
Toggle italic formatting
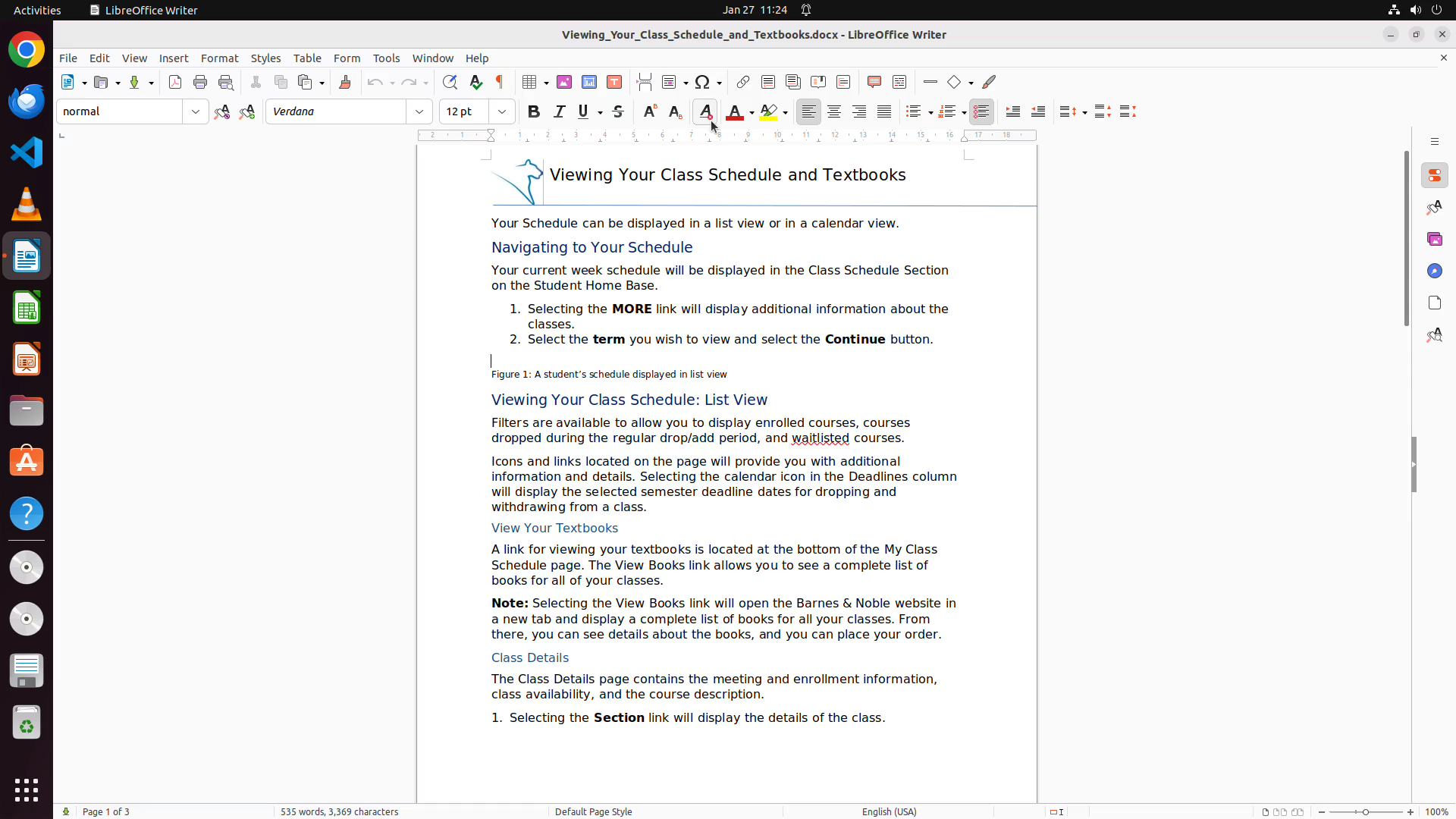[559, 111]
